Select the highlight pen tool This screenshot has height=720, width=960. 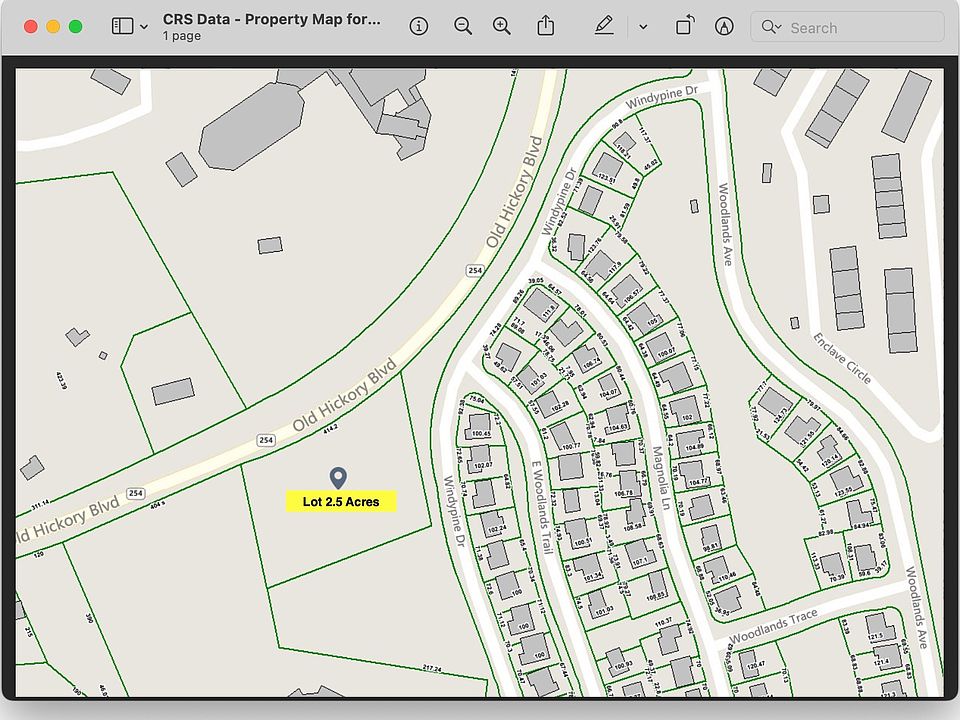click(603, 27)
